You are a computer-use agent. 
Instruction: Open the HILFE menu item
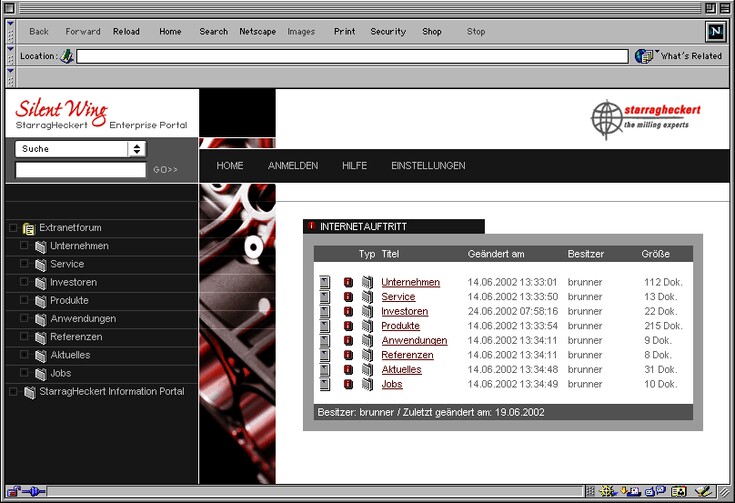click(354, 165)
